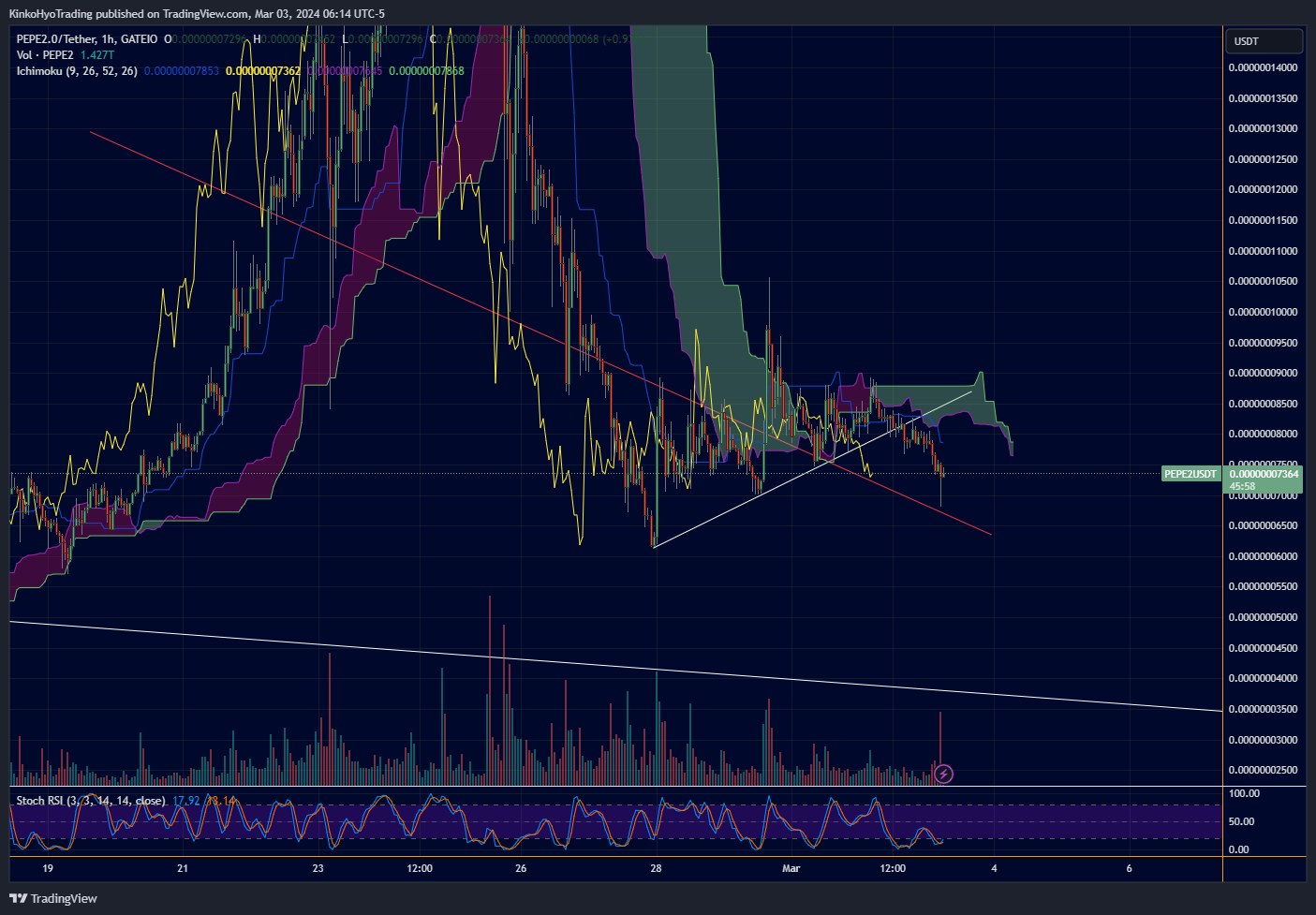Click the green Ichimoku value 0.00000007868

click(x=426, y=71)
